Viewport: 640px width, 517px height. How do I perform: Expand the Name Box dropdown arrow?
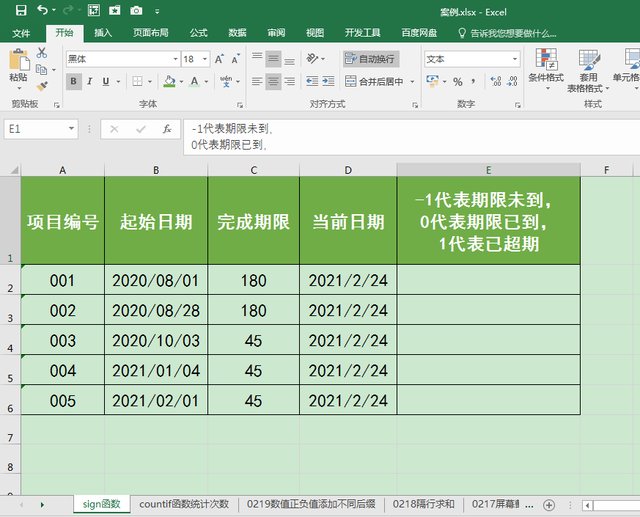point(71,129)
